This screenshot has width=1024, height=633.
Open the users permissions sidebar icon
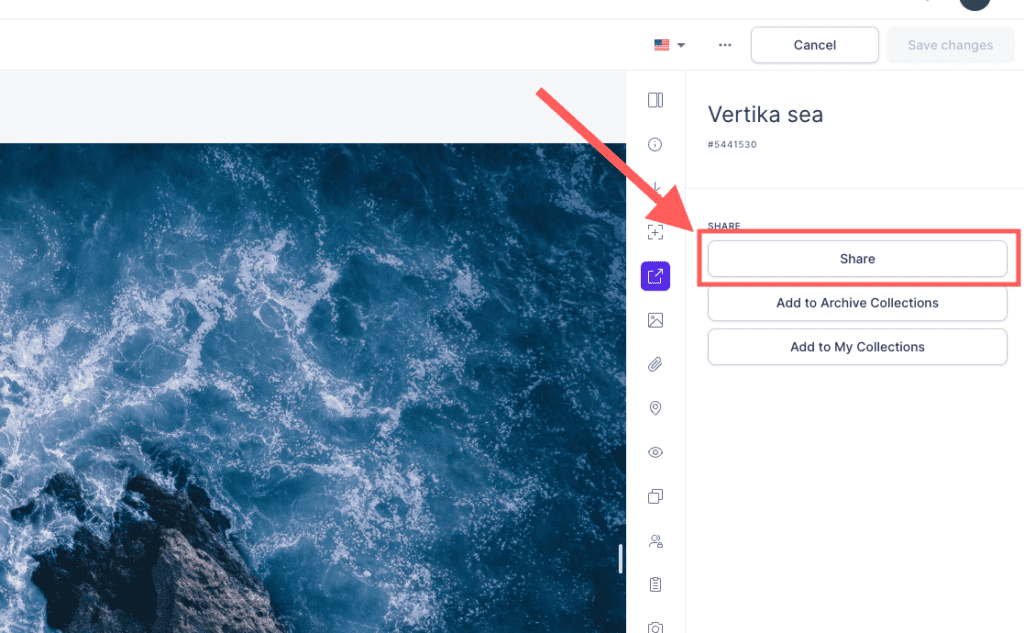[x=655, y=541]
